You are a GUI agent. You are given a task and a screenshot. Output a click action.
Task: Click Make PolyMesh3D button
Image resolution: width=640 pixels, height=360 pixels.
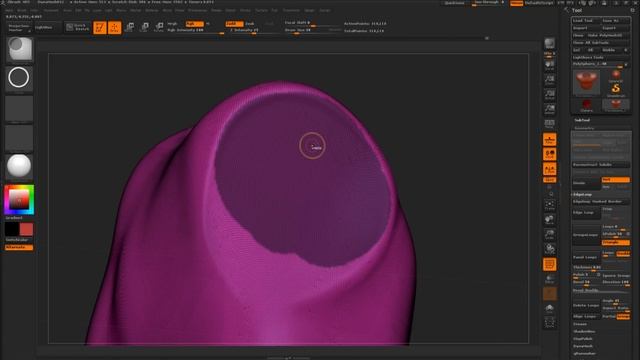click(608, 35)
